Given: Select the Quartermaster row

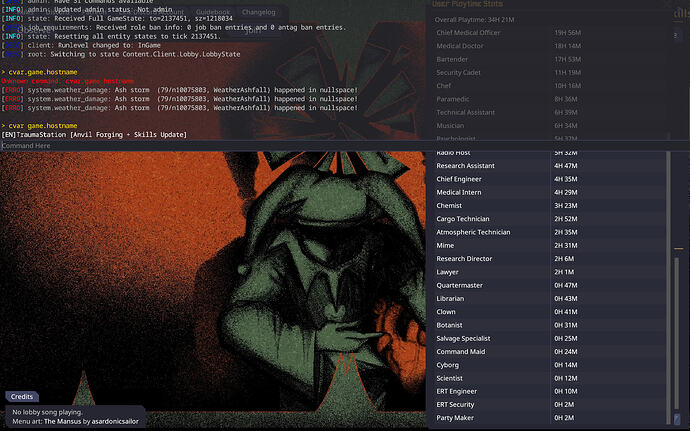Looking at the screenshot, I should click(550, 285).
